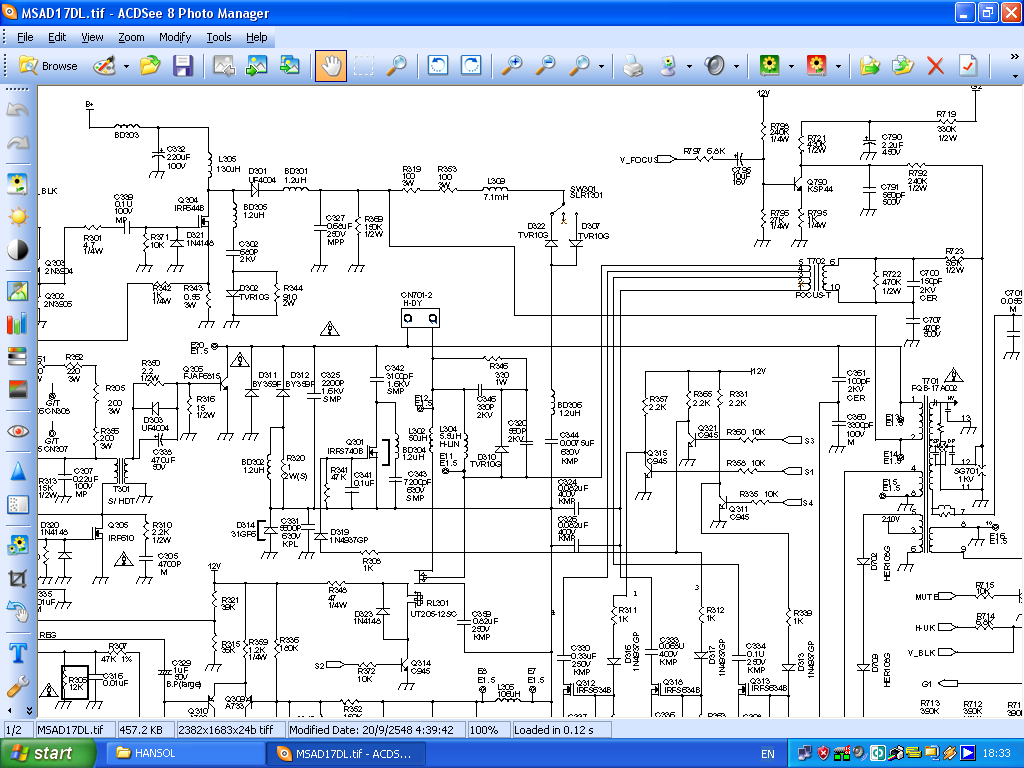Open the colored bar chart tool
Screen dimensions: 1024x768
pyautogui.click(x=18, y=324)
